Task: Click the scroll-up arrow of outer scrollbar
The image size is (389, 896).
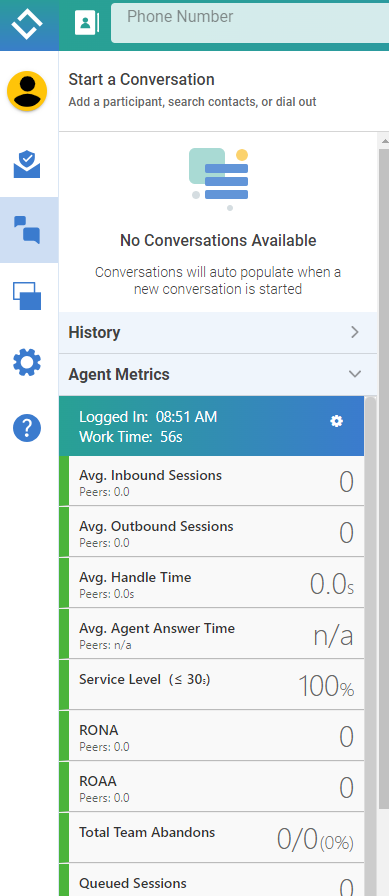Action: coord(384,141)
